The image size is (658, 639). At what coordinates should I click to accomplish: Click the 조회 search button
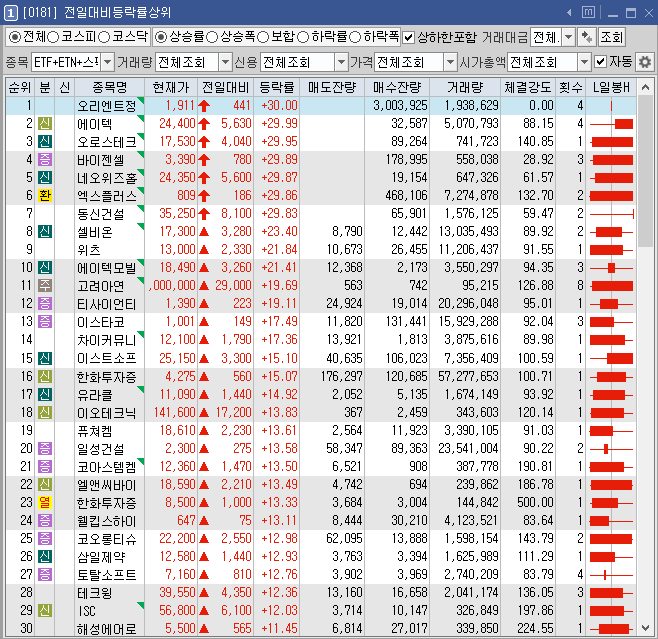click(x=611, y=37)
